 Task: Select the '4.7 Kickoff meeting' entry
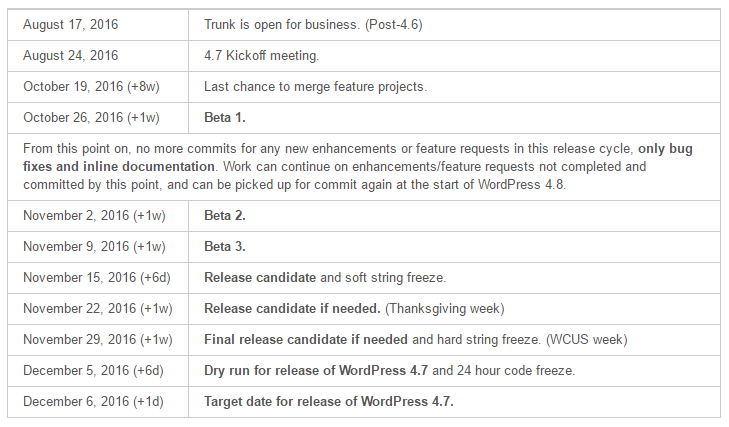pyautogui.click(x=261, y=55)
